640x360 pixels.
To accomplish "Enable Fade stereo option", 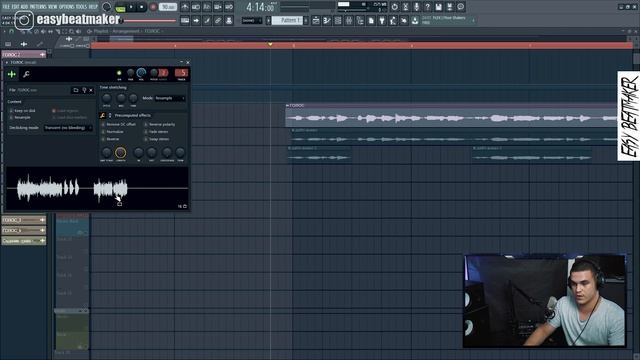I will pos(156,132).
